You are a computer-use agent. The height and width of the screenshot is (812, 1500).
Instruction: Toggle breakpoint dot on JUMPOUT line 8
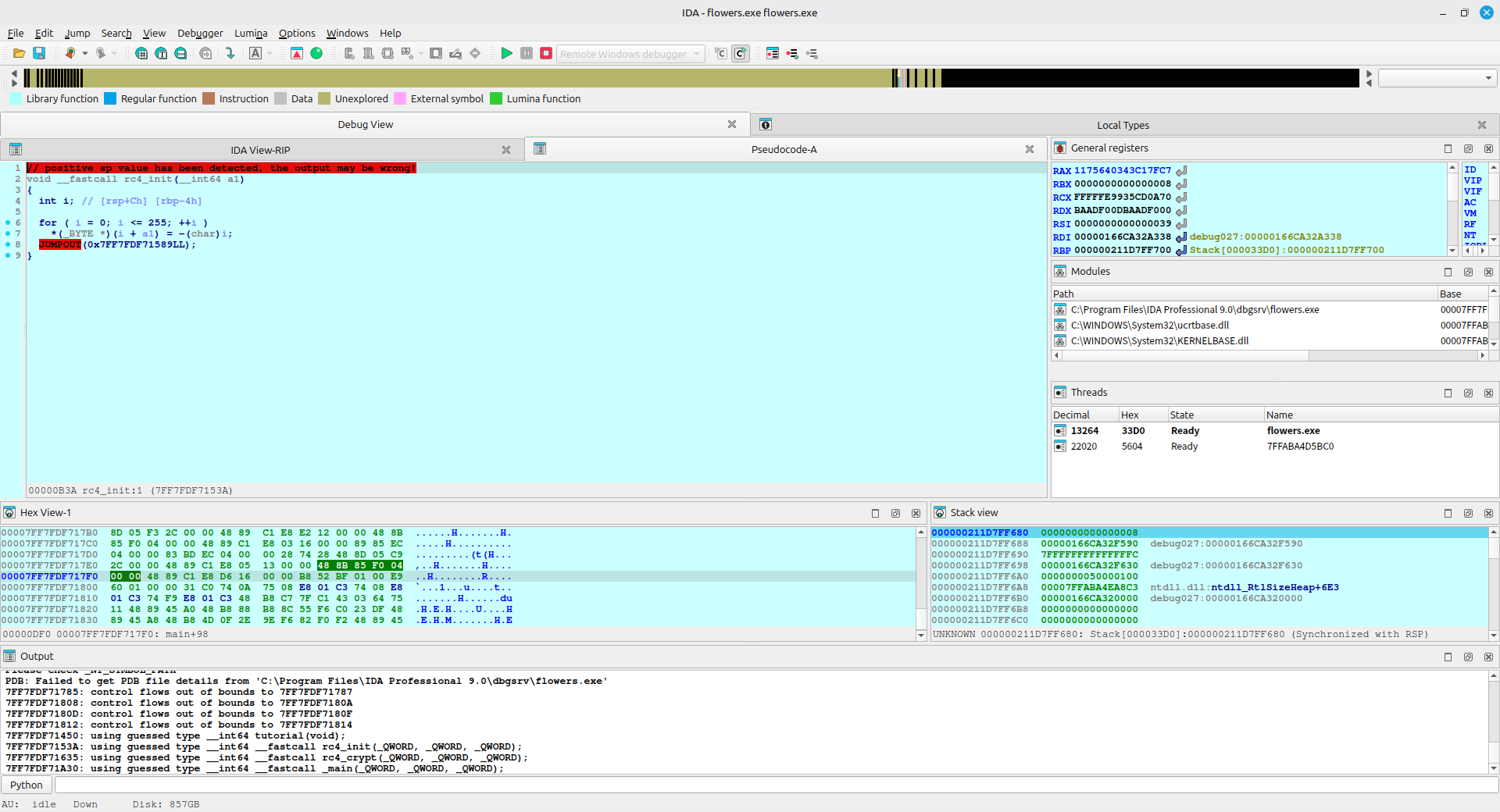pos(8,244)
